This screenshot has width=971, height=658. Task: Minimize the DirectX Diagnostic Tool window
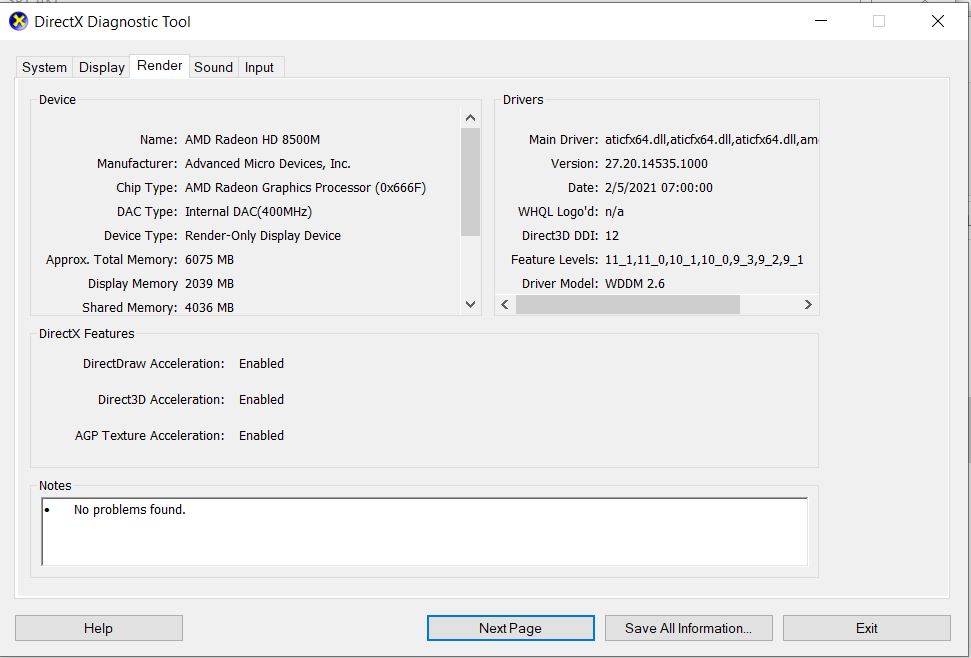point(821,21)
